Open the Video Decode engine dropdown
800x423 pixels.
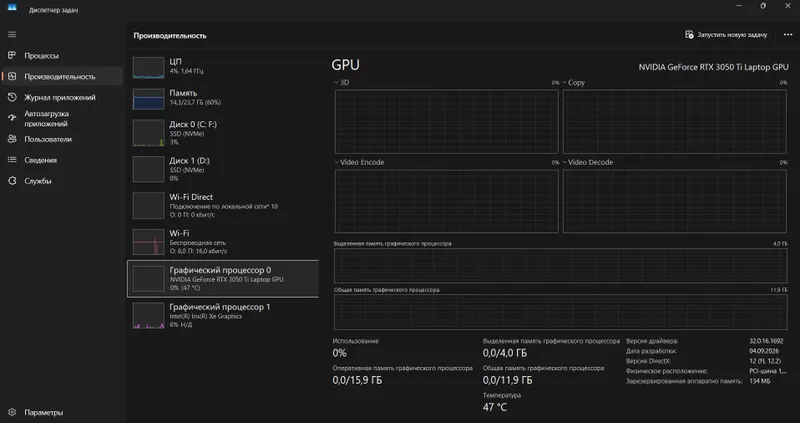click(x=588, y=162)
